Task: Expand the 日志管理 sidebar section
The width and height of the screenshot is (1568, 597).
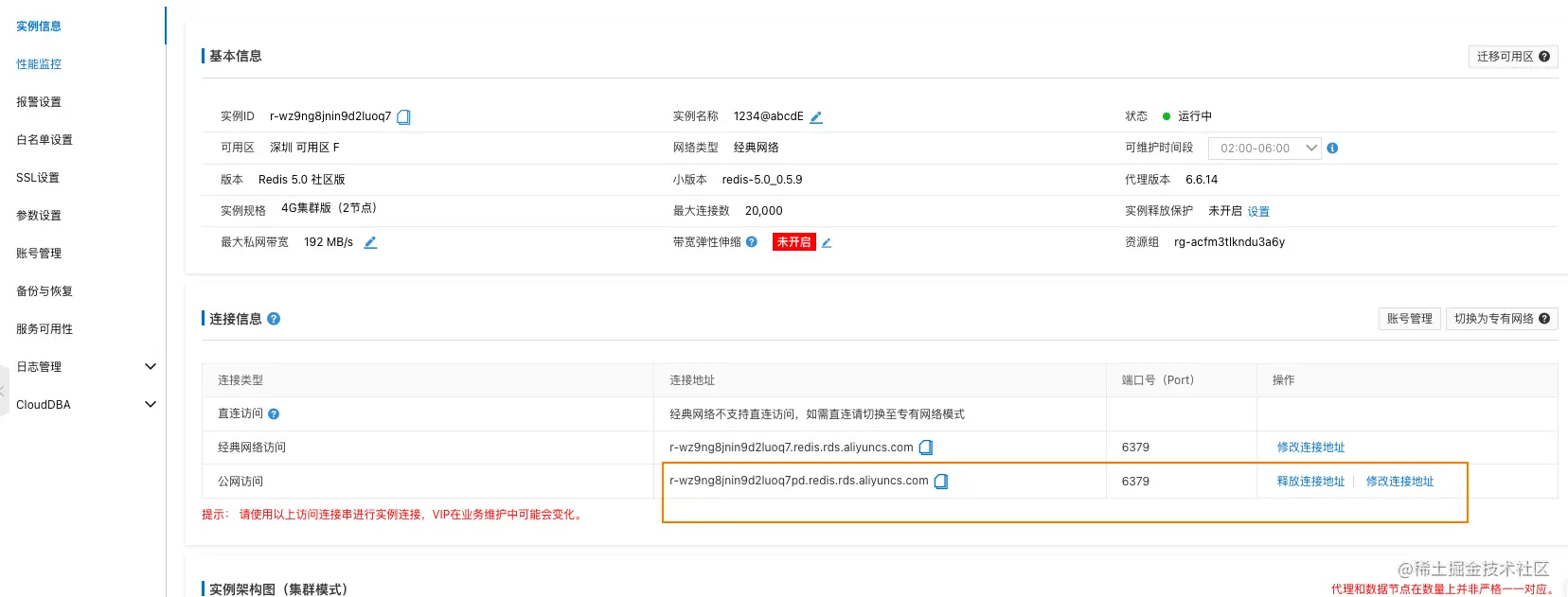Action: (150, 367)
